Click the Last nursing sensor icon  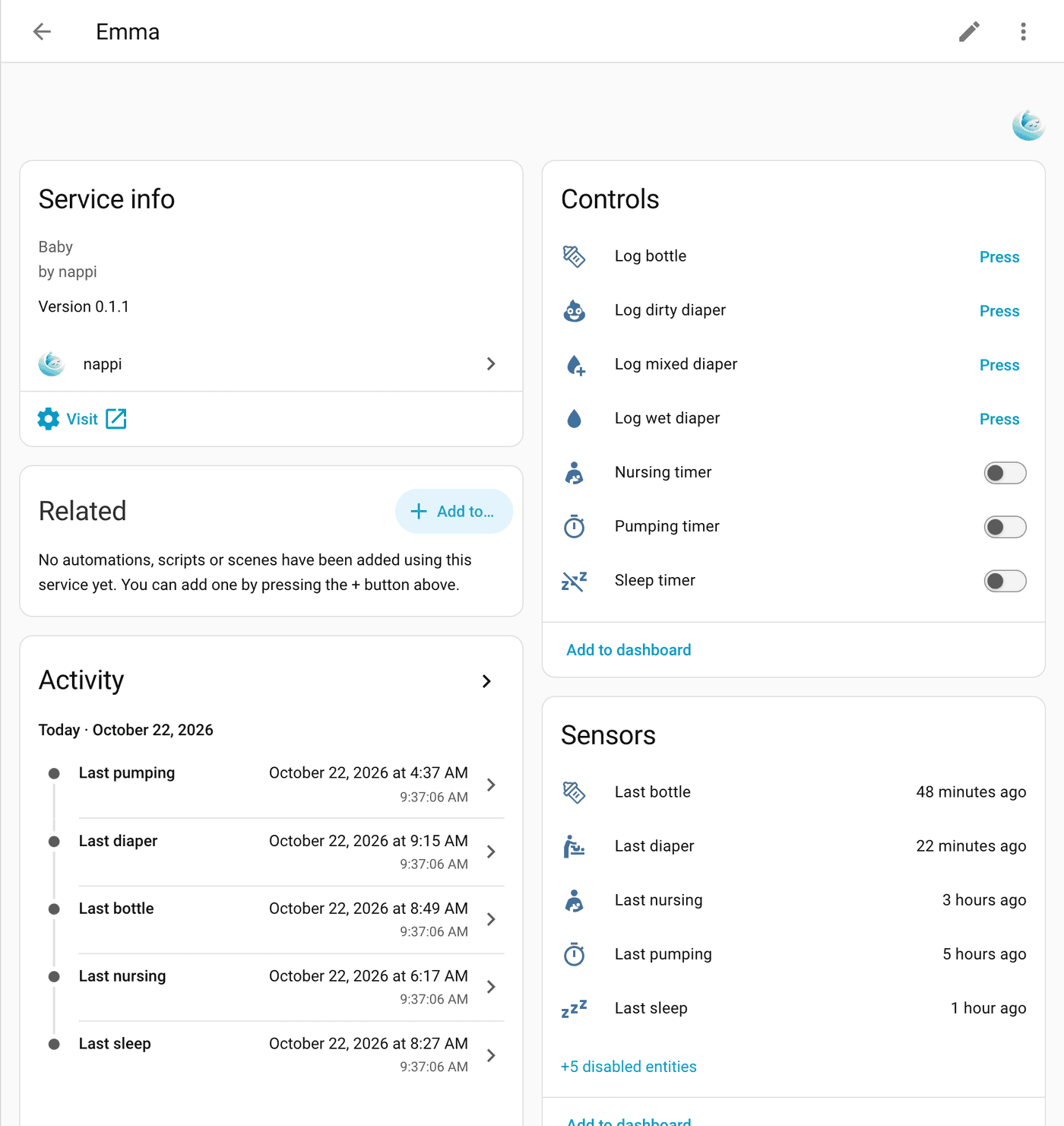coord(575,901)
